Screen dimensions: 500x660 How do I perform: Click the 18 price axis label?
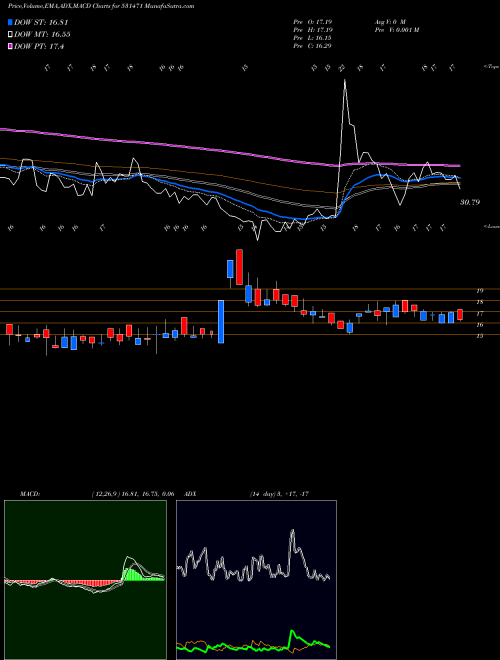(x=479, y=302)
